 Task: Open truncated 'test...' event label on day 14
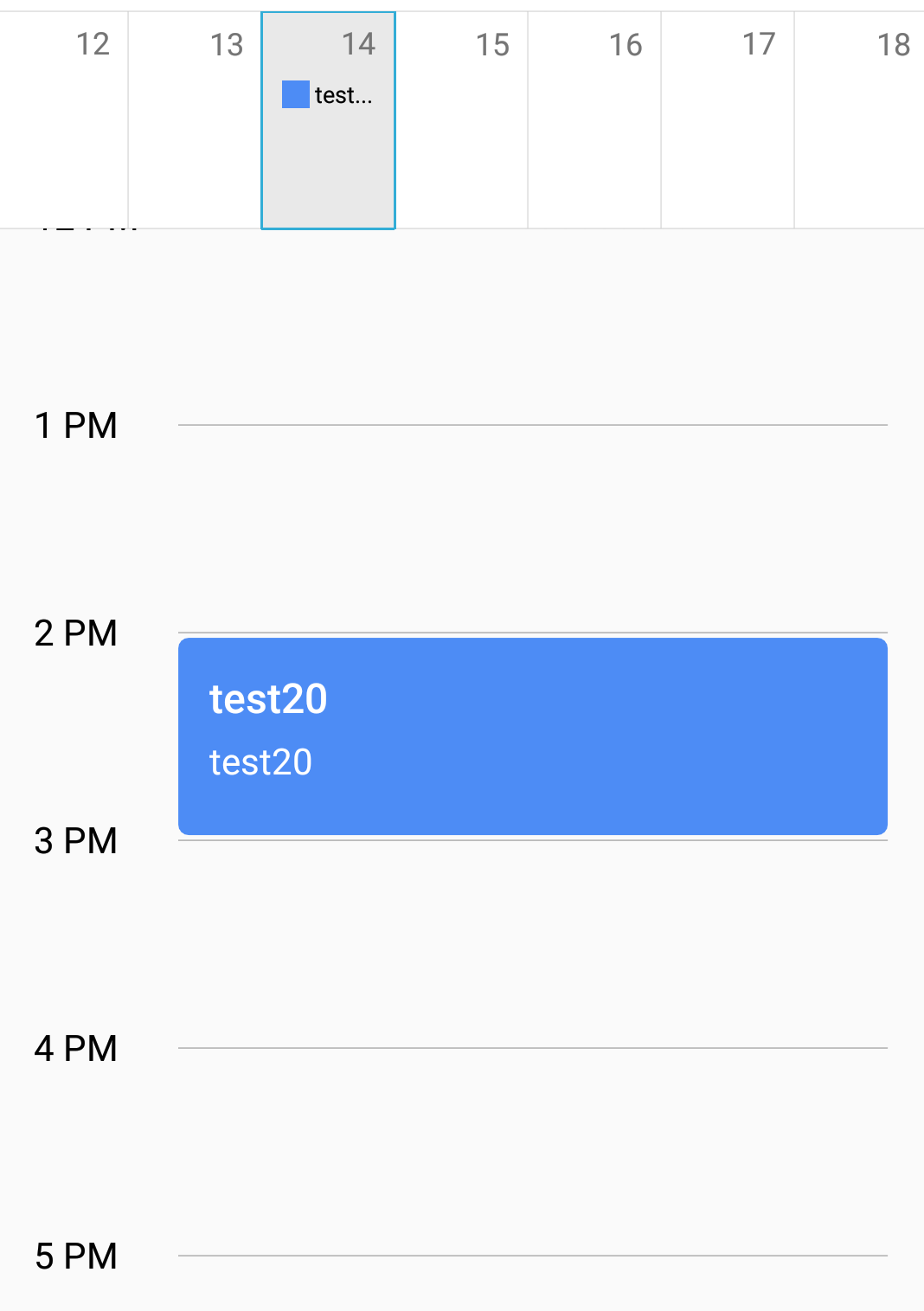coord(343,95)
